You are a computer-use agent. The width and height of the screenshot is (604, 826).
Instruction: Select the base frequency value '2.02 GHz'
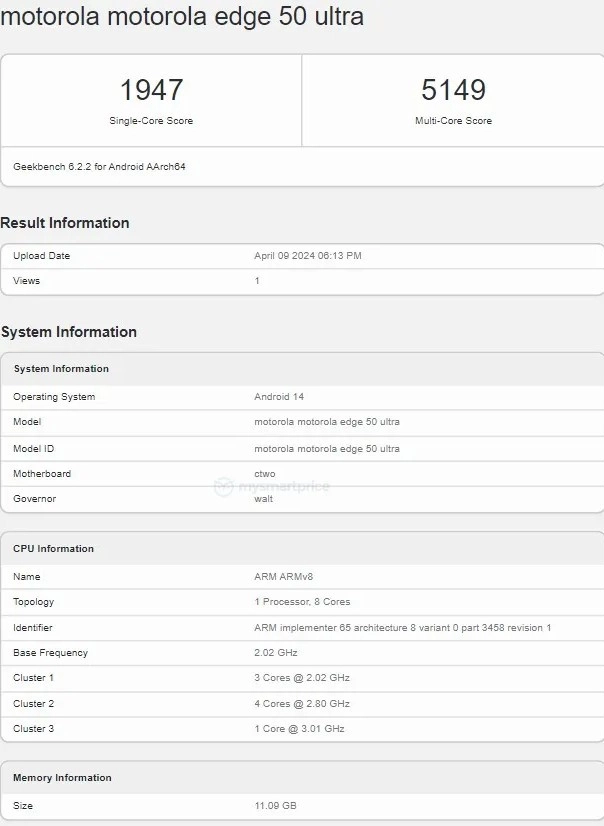tap(276, 653)
